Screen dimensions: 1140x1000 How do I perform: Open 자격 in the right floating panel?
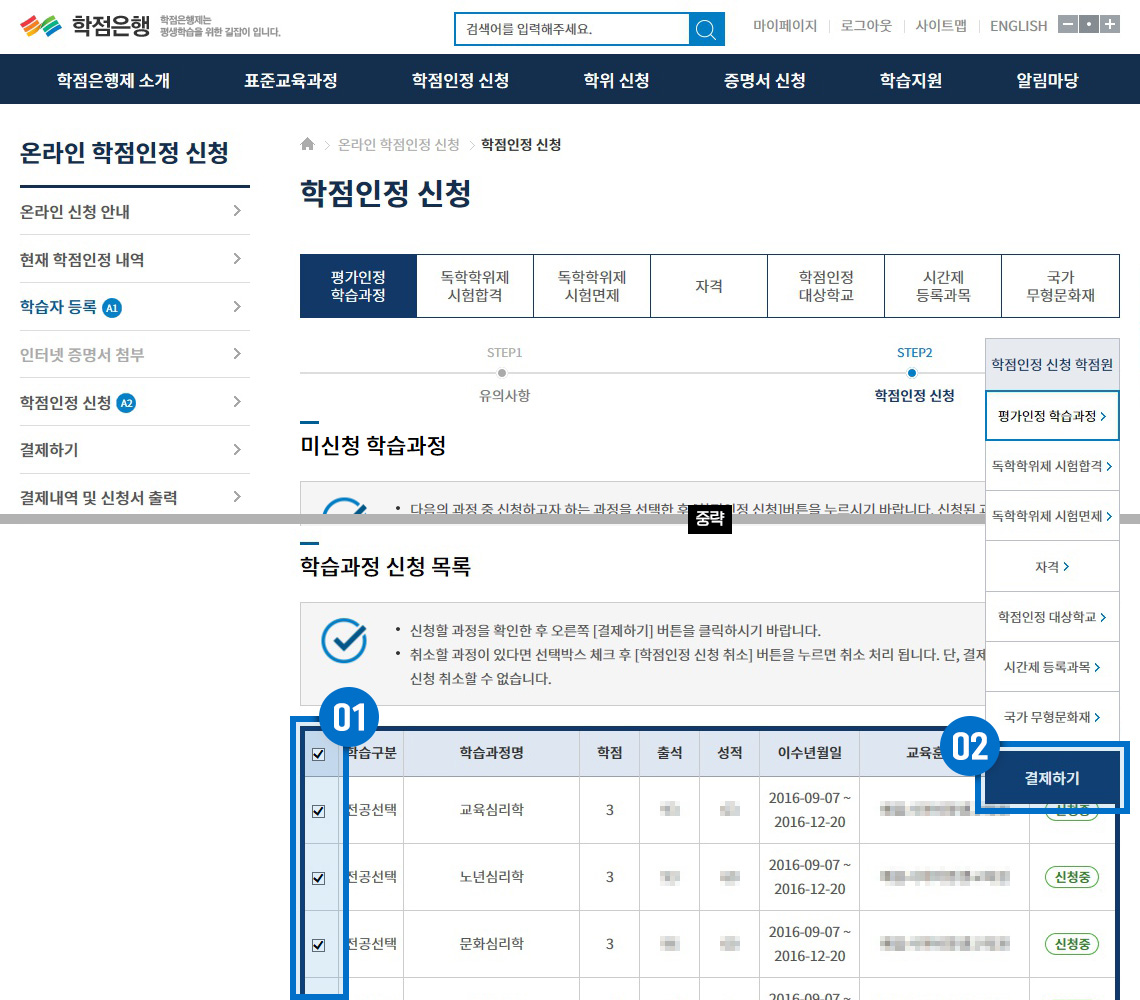coord(1051,567)
